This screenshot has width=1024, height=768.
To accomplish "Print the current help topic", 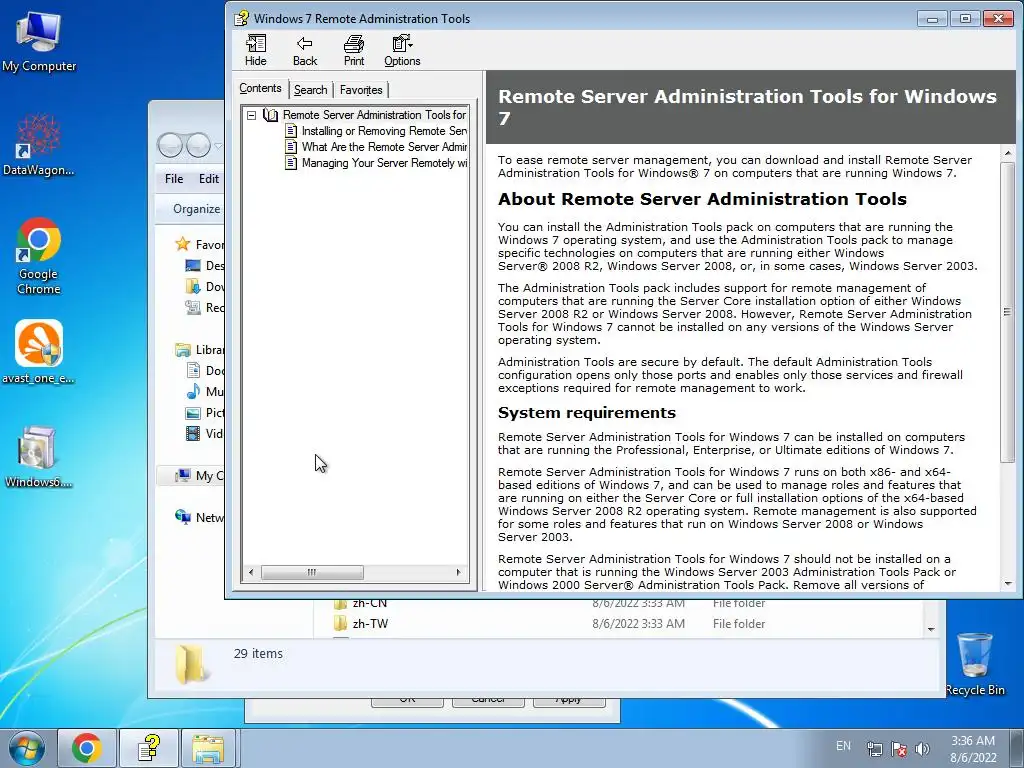I will (353, 50).
